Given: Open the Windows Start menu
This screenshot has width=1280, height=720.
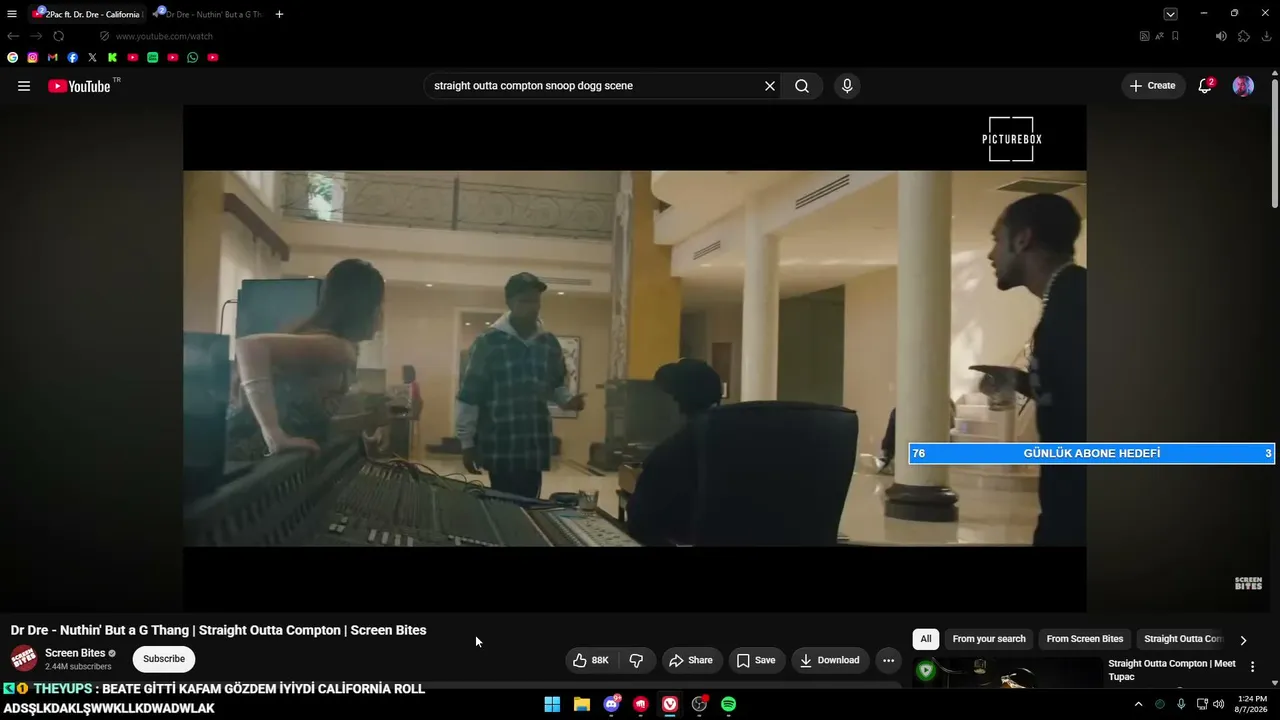Looking at the screenshot, I should (x=552, y=704).
